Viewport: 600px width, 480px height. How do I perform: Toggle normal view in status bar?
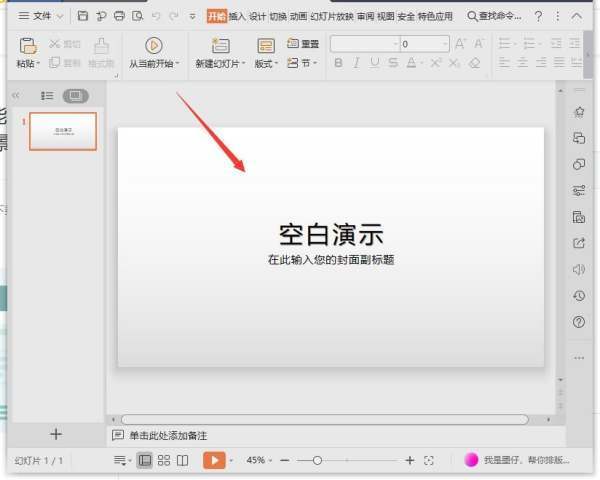click(145, 460)
